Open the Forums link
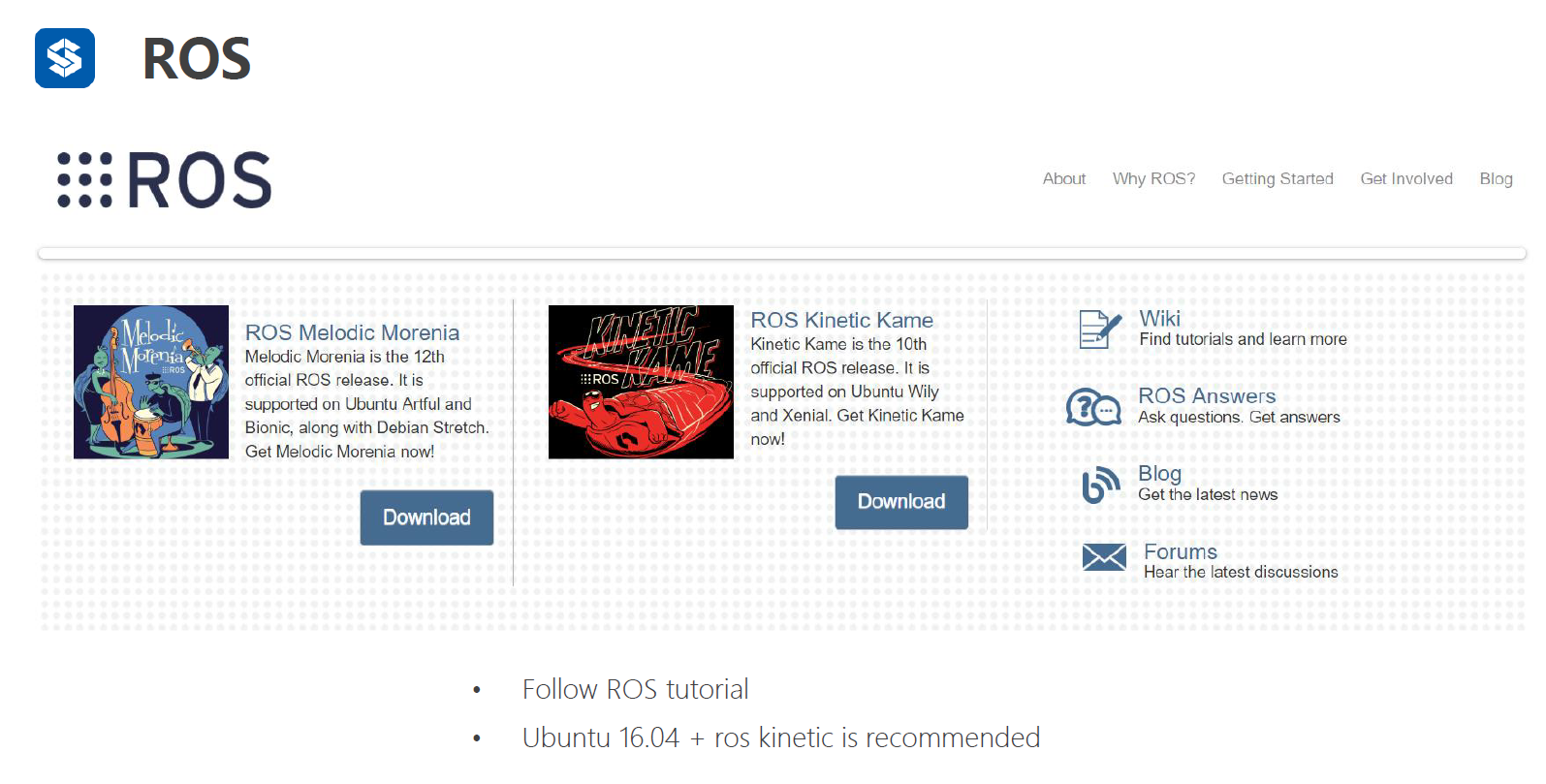1546x784 pixels. tap(1180, 551)
